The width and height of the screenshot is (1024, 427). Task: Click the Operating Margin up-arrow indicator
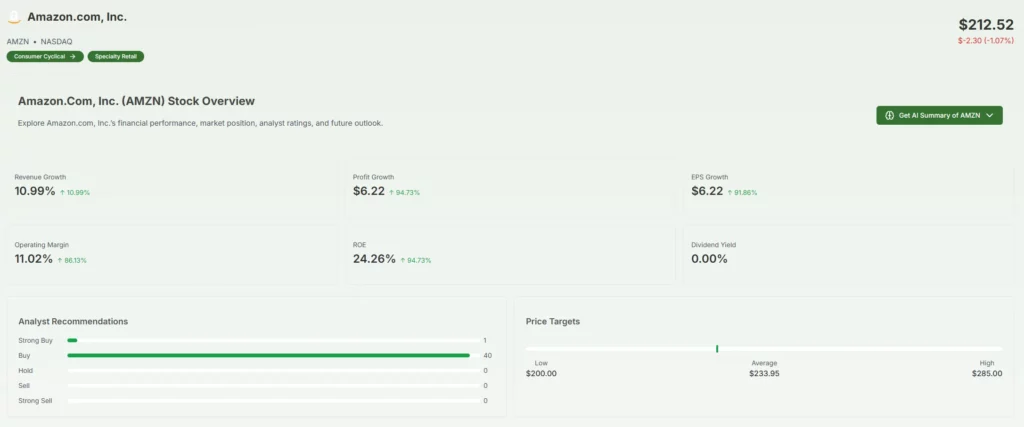pos(60,260)
